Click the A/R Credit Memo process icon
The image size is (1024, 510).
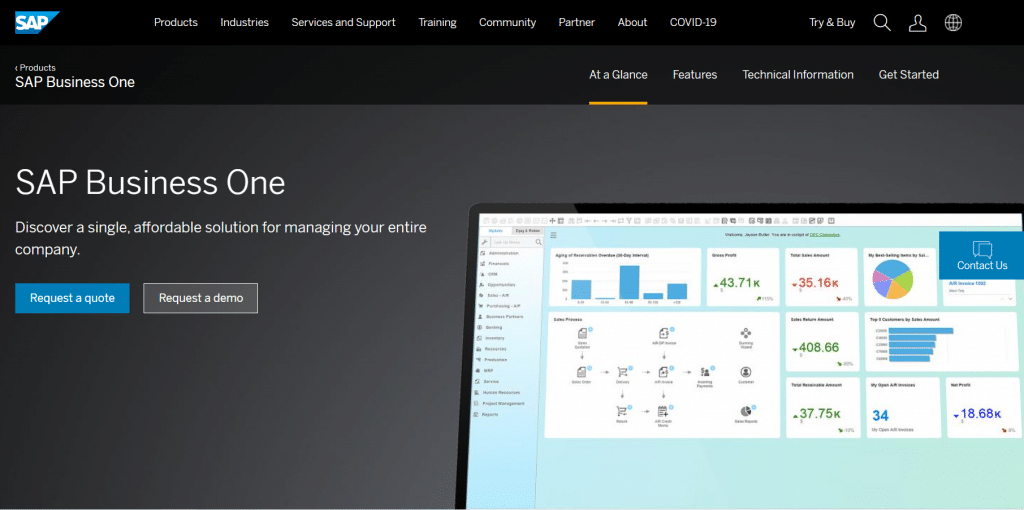[x=664, y=411]
